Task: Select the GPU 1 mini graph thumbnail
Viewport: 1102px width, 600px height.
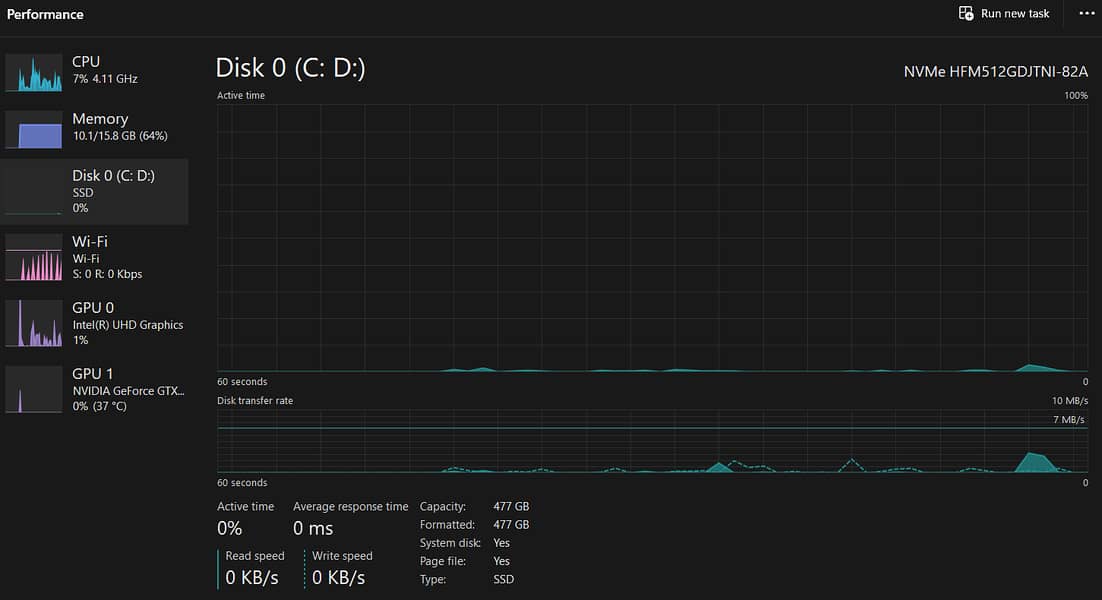Action: (34, 390)
